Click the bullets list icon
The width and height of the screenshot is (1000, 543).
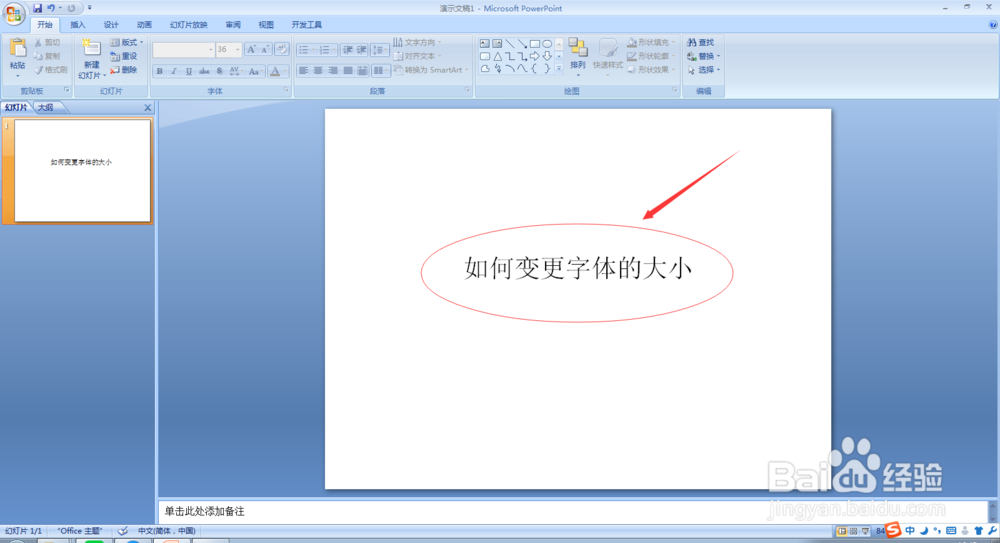(x=304, y=49)
